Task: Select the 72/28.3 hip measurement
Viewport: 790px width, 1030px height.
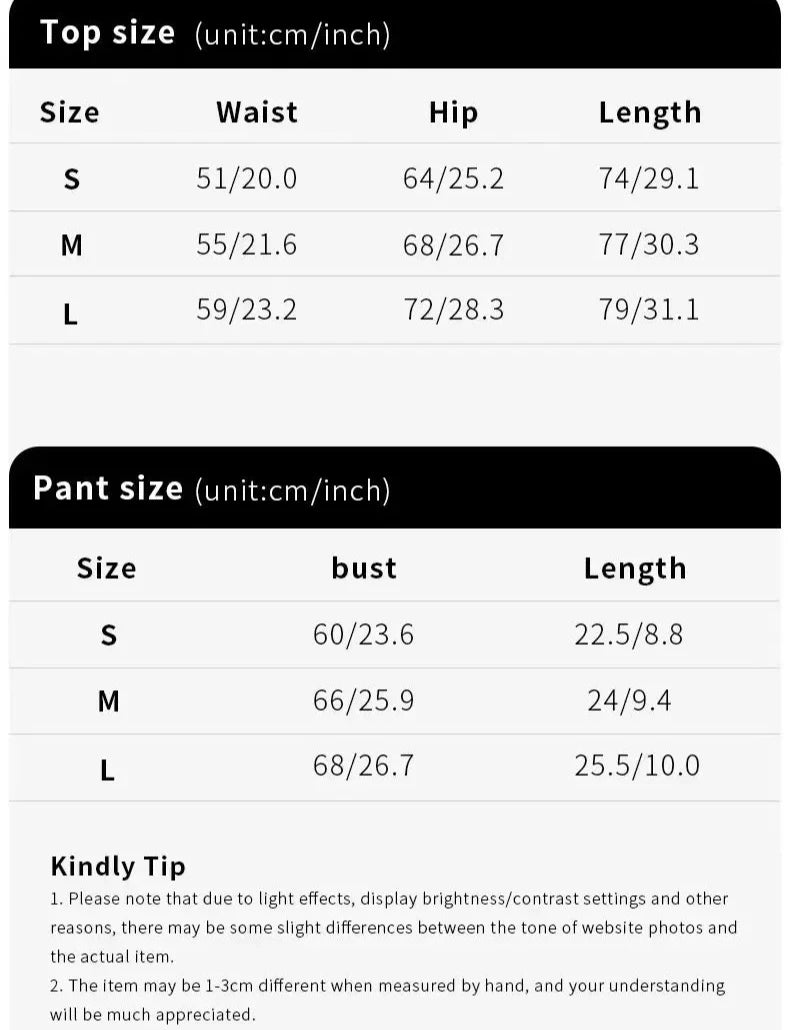Action: point(453,309)
